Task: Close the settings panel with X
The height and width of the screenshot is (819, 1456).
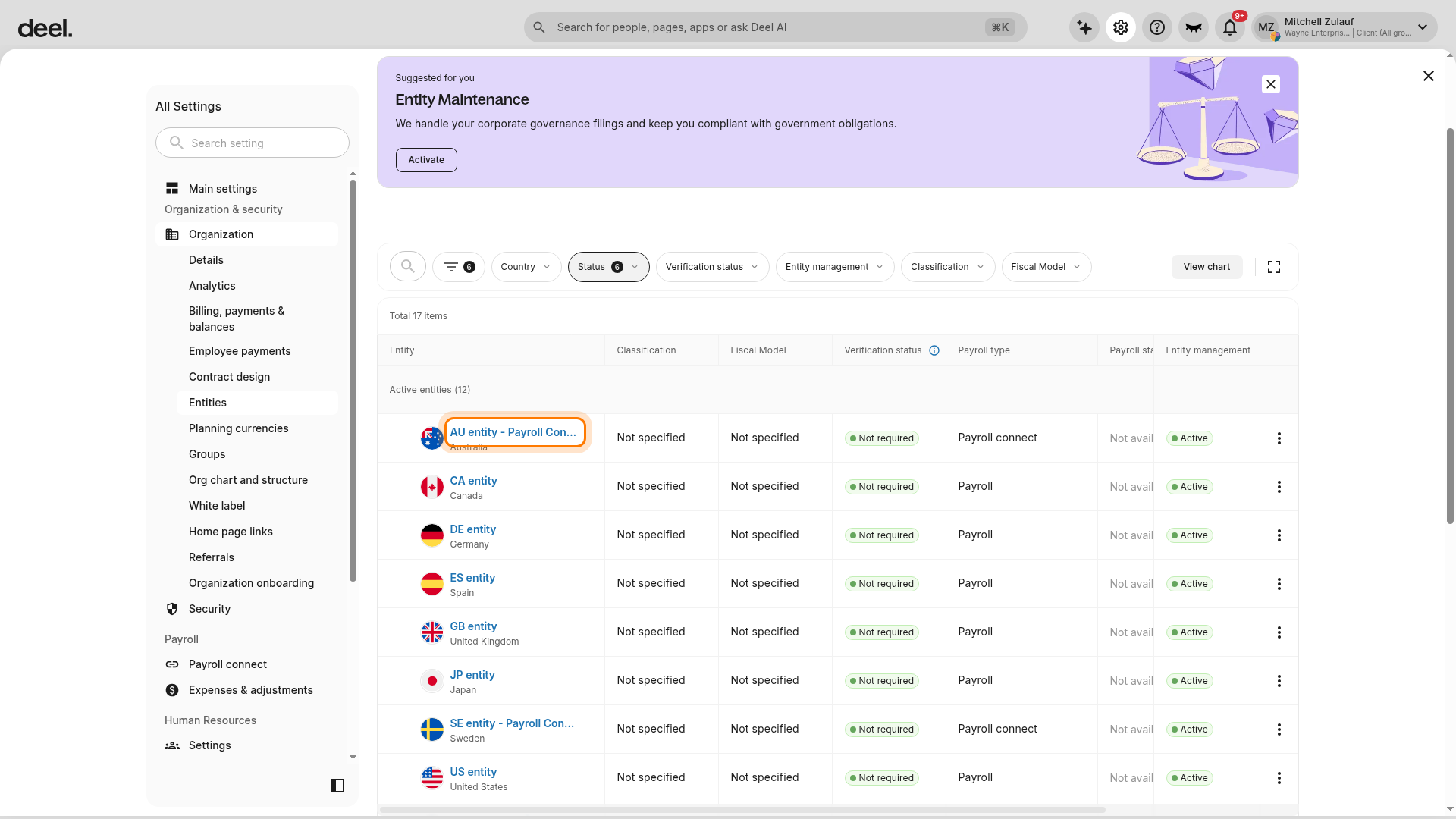Action: [x=1429, y=76]
